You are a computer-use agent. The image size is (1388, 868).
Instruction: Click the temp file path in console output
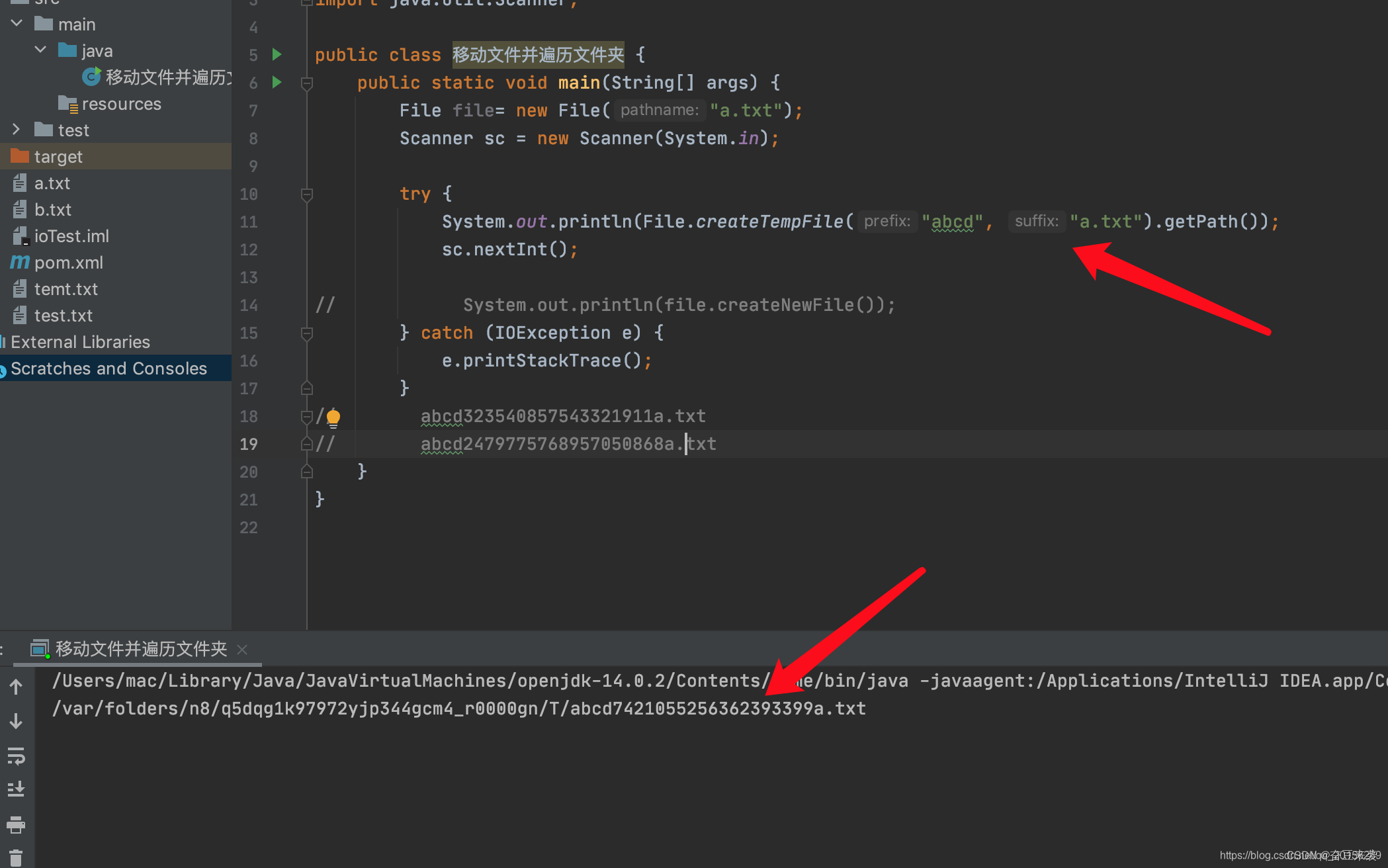click(x=458, y=709)
